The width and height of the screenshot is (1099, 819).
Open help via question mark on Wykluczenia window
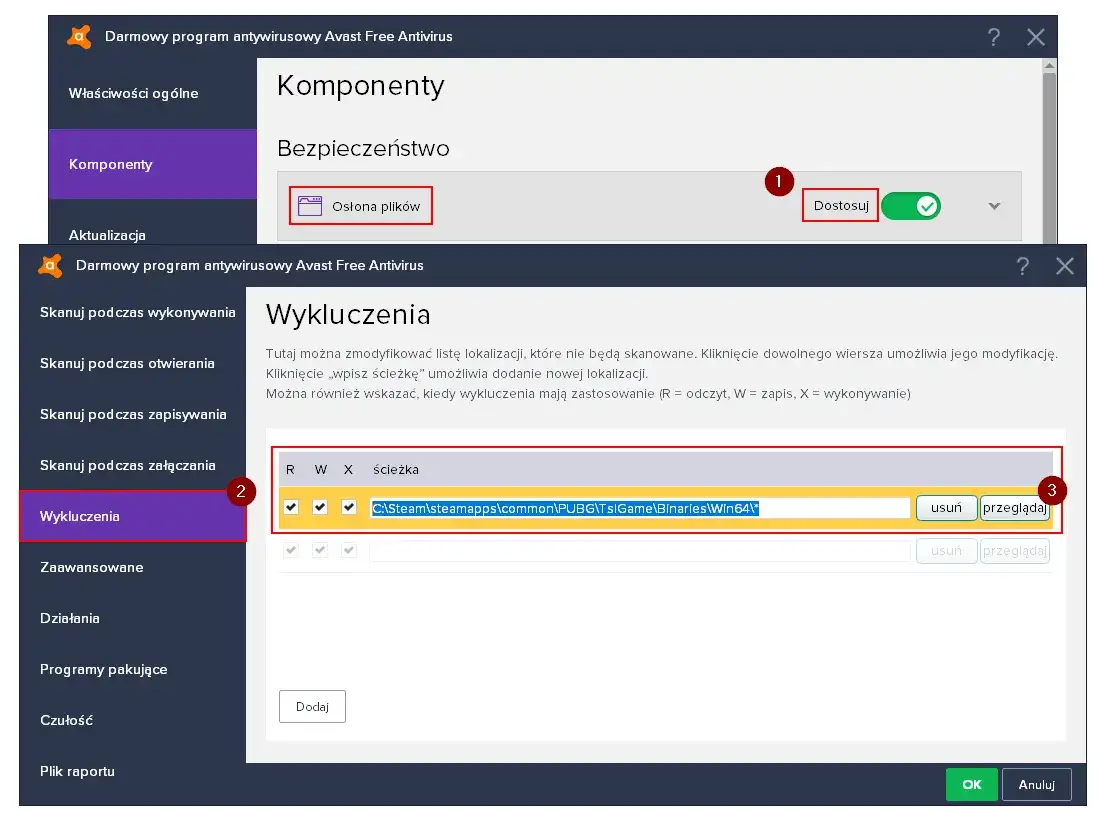coord(1022,265)
